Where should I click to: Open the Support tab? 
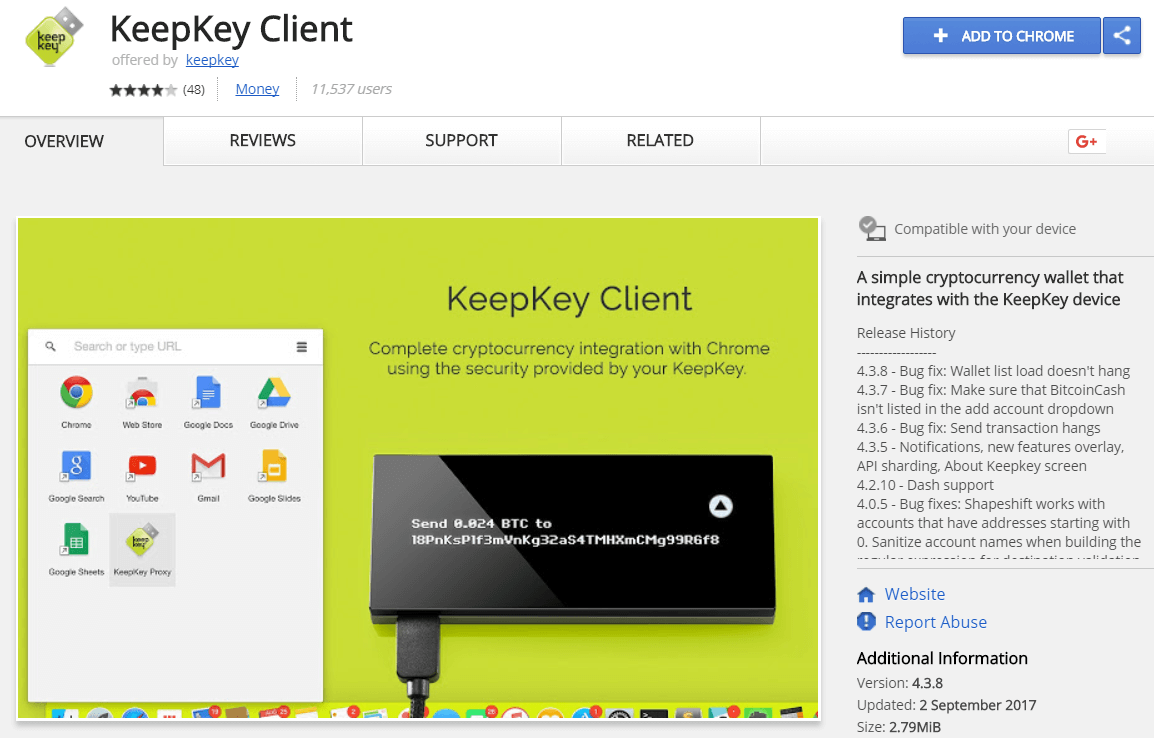[x=461, y=141]
